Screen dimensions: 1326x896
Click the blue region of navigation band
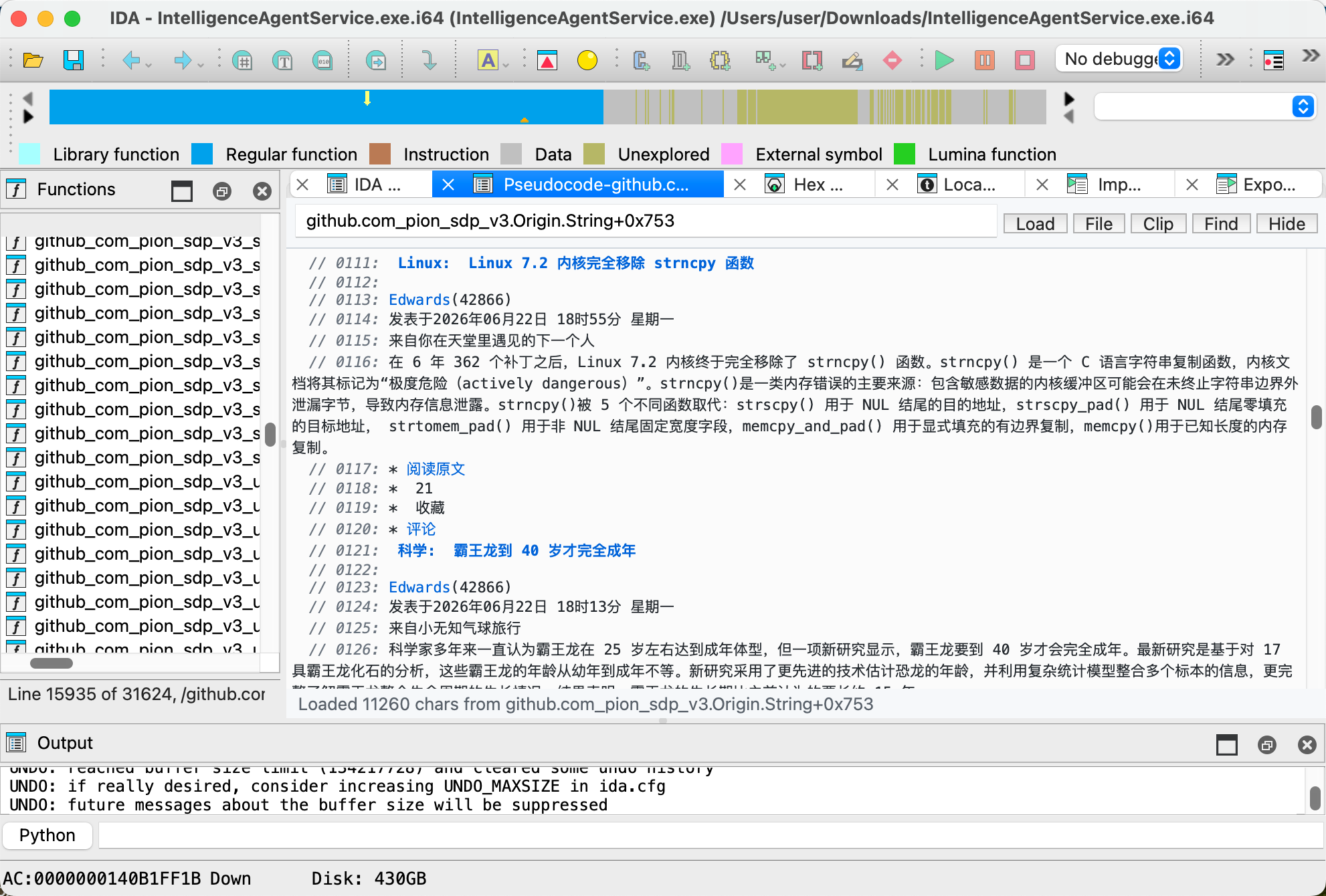(x=326, y=107)
